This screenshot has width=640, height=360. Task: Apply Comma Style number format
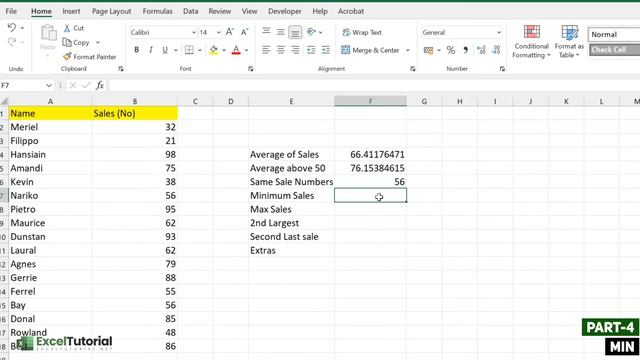tap(465, 50)
